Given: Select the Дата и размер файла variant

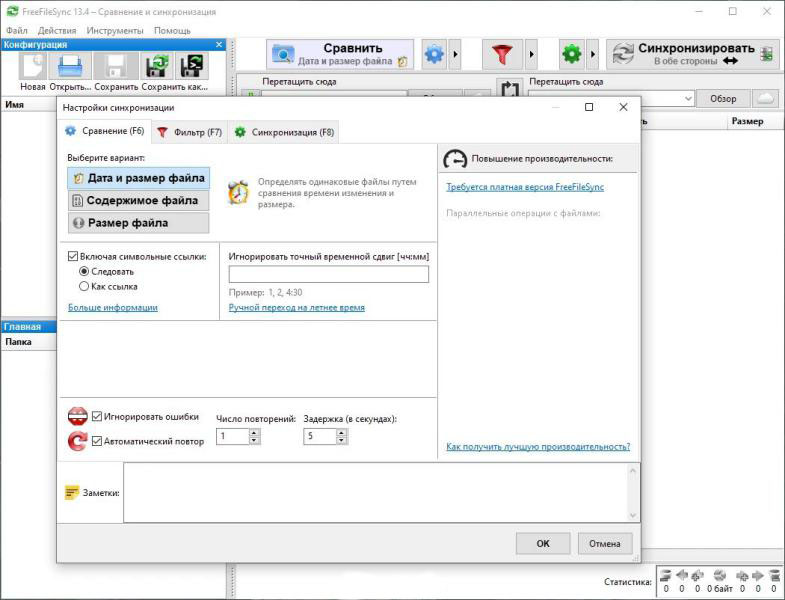Looking at the screenshot, I should (139, 178).
